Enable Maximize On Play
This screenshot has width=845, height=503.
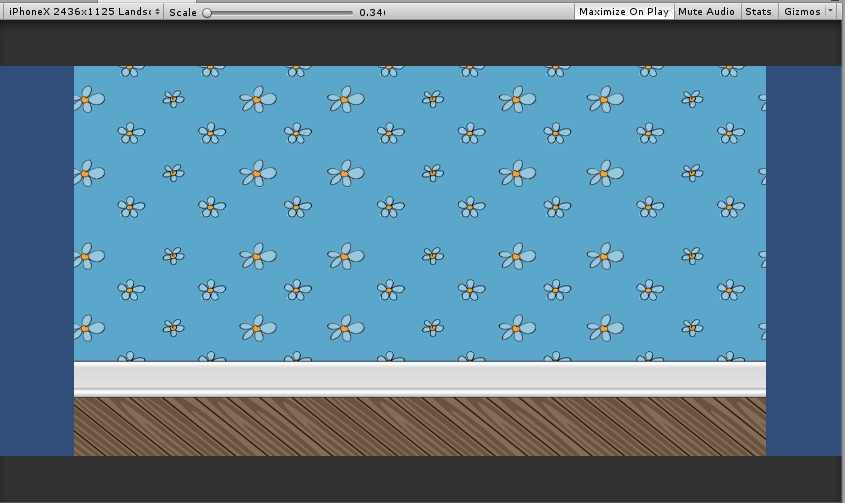click(x=624, y=12)
